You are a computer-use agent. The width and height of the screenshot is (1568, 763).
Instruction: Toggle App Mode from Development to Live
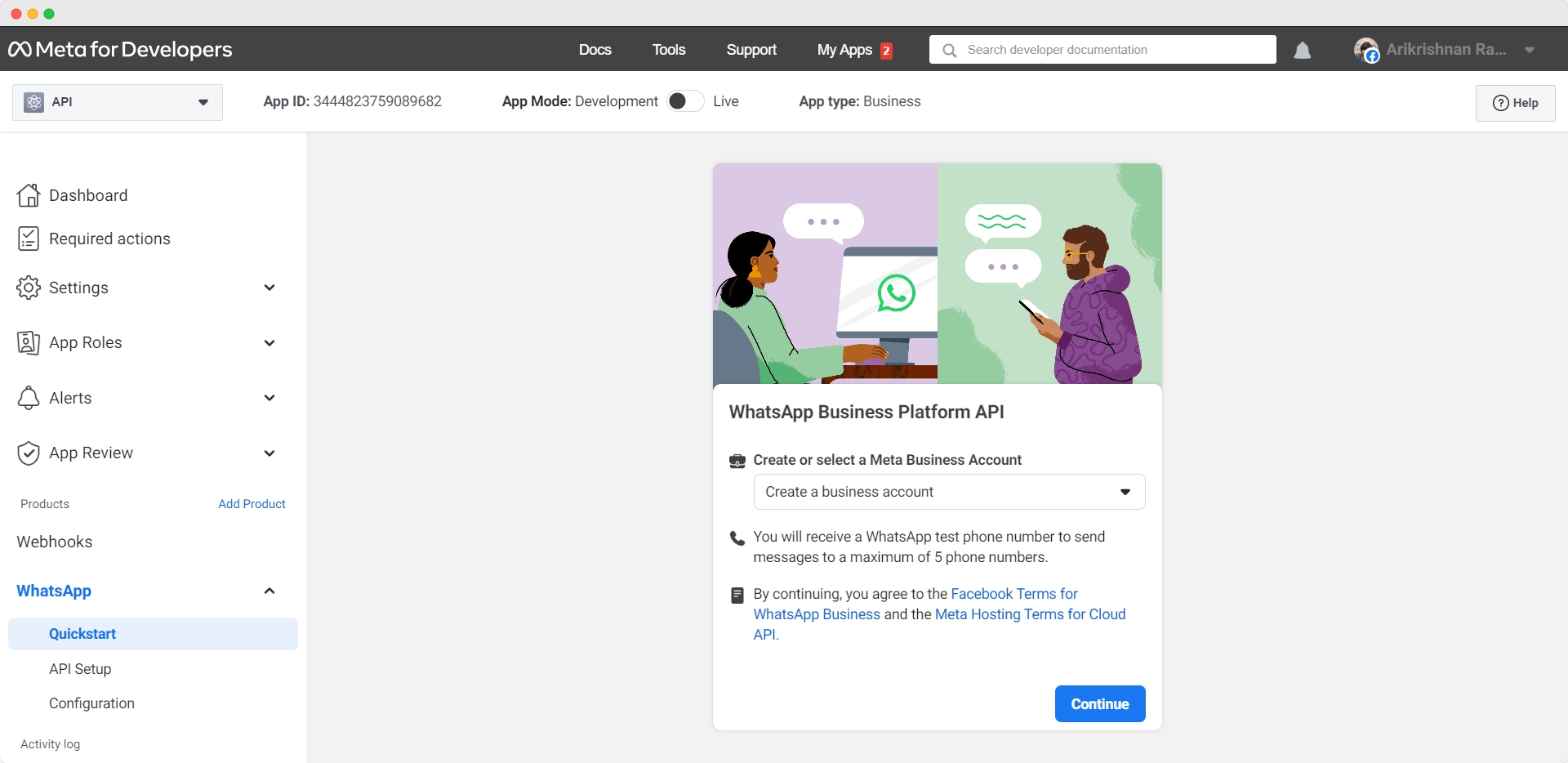coord(685,101)
